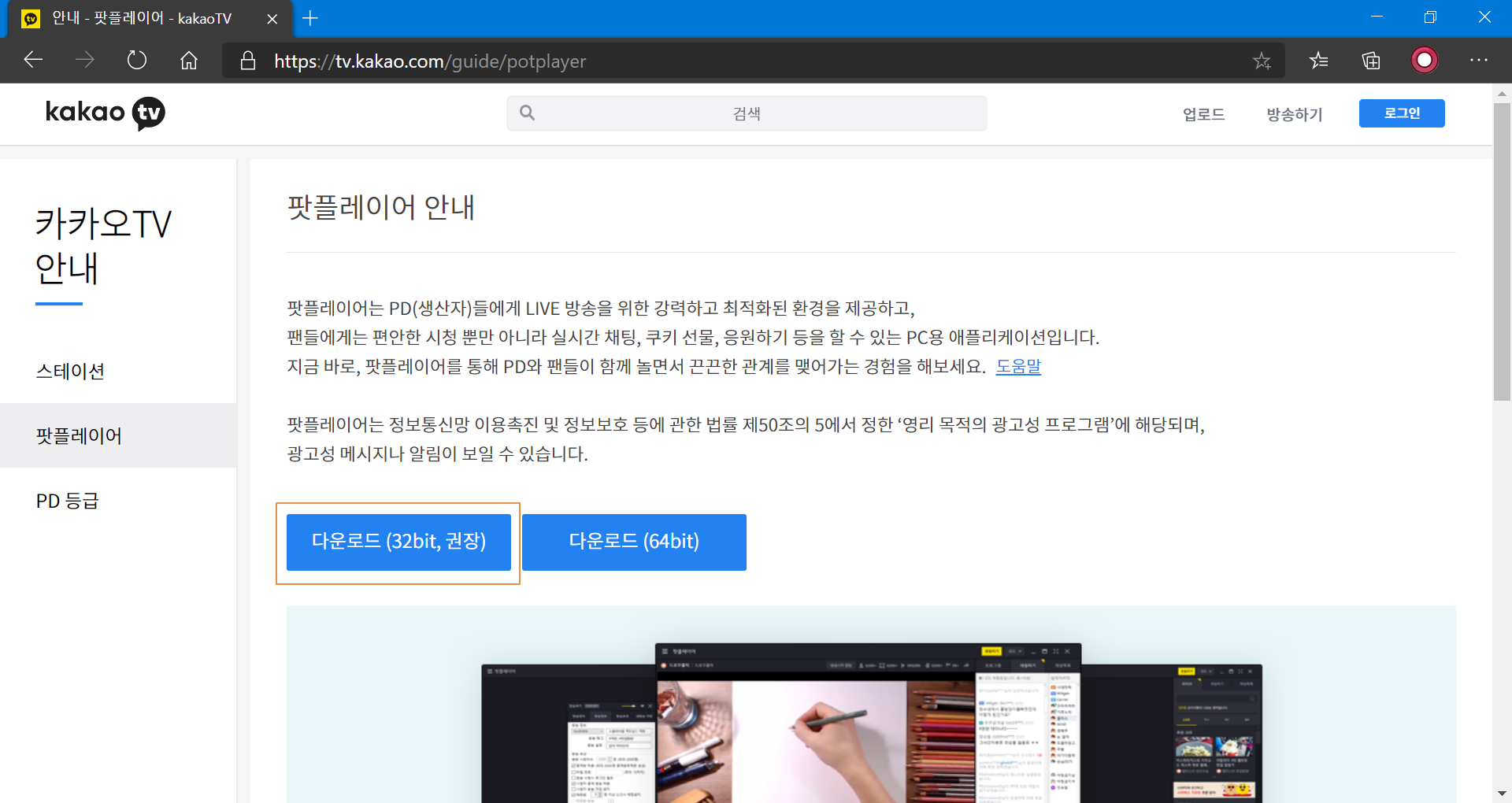Open browser settings and more menu

pos(1479,61)
